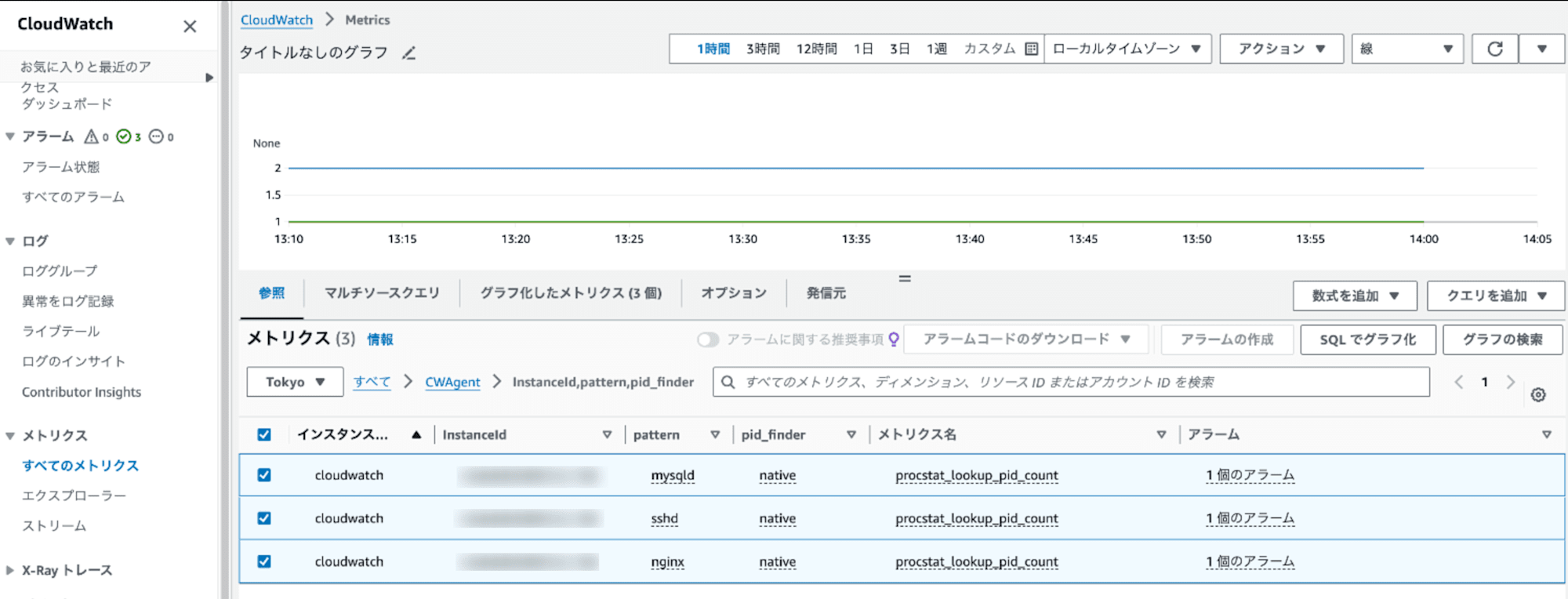Click the アラームの作成 button
Image resolution: width=1568 pixels, height=599 pixels.
click(x=1227, y=339)
